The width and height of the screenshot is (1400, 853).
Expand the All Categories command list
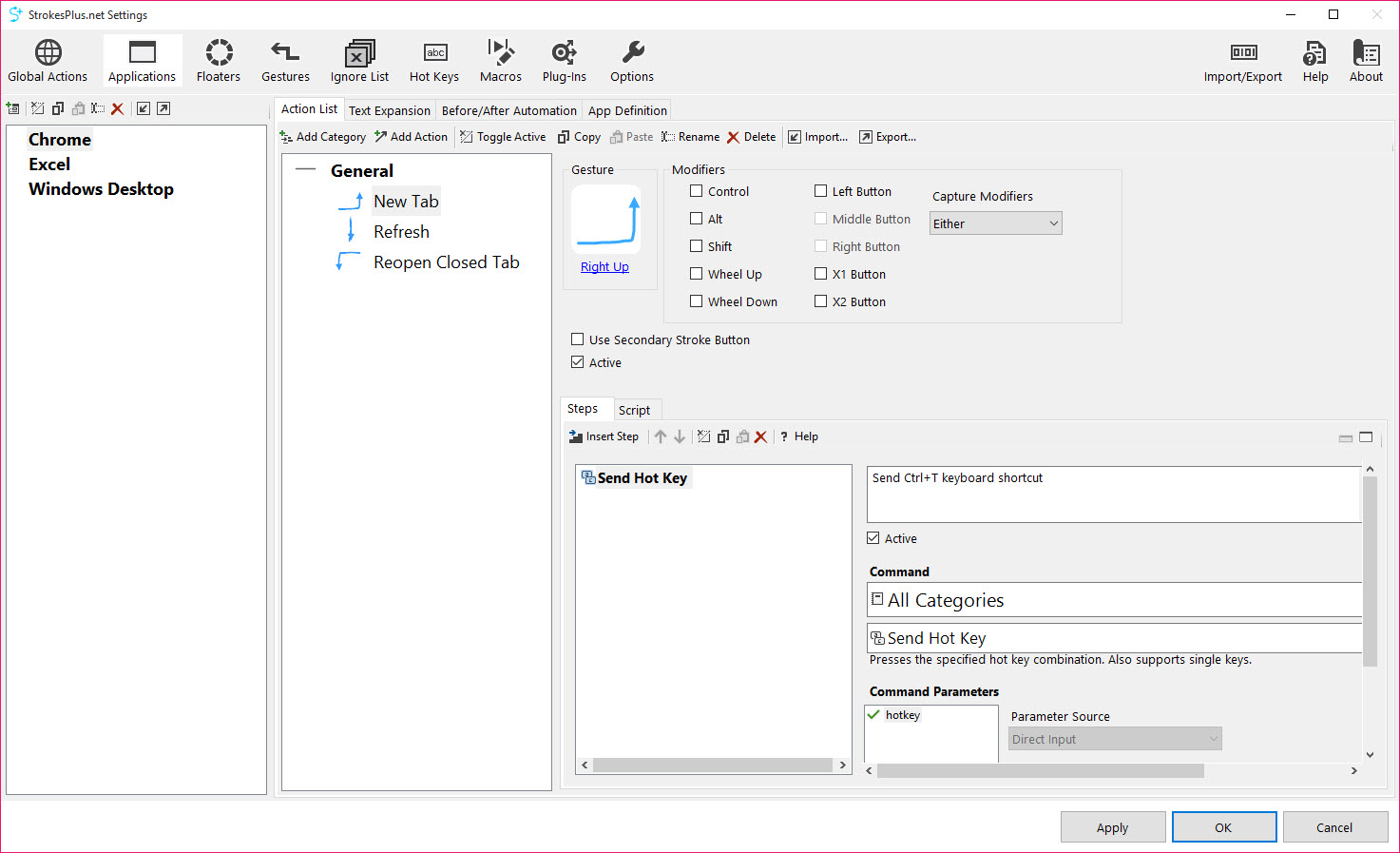(877, 599)
